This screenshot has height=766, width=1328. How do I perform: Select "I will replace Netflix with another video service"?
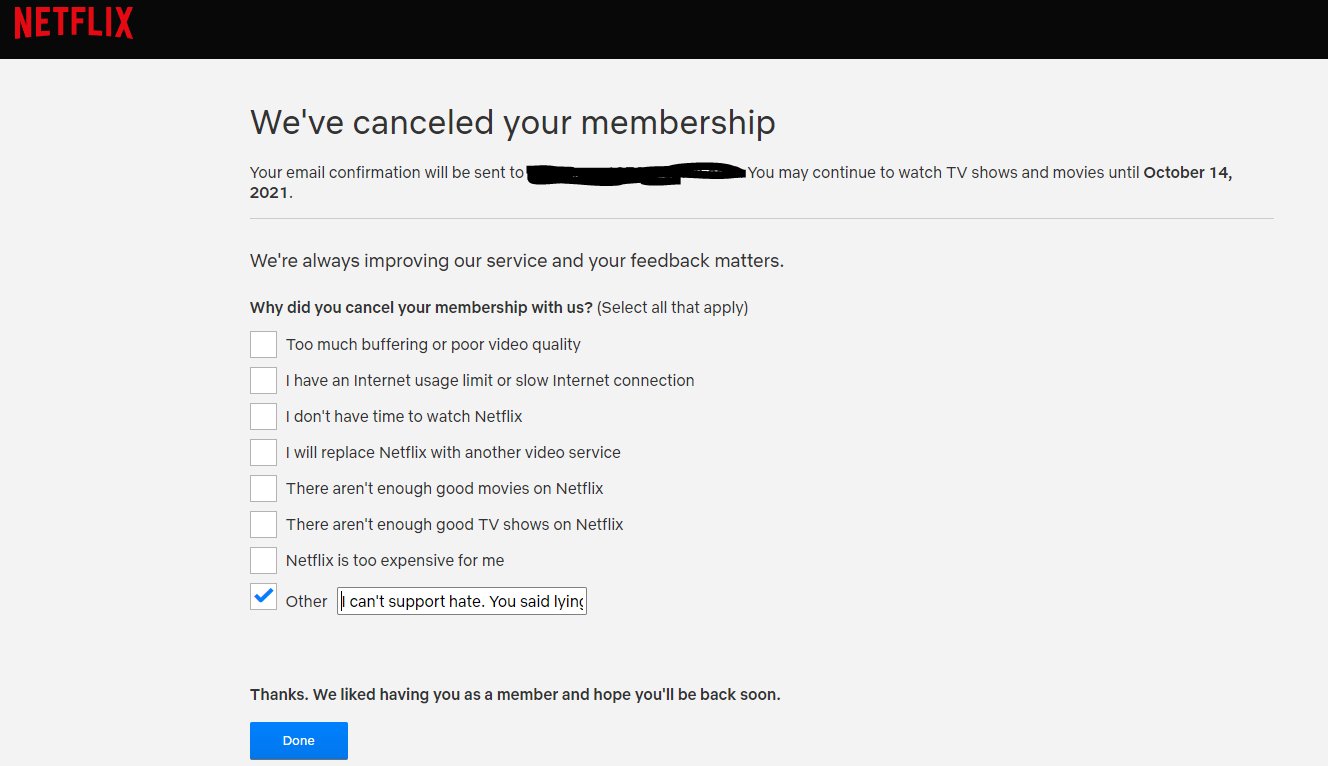pyautogui.click(x=263, y=452)
